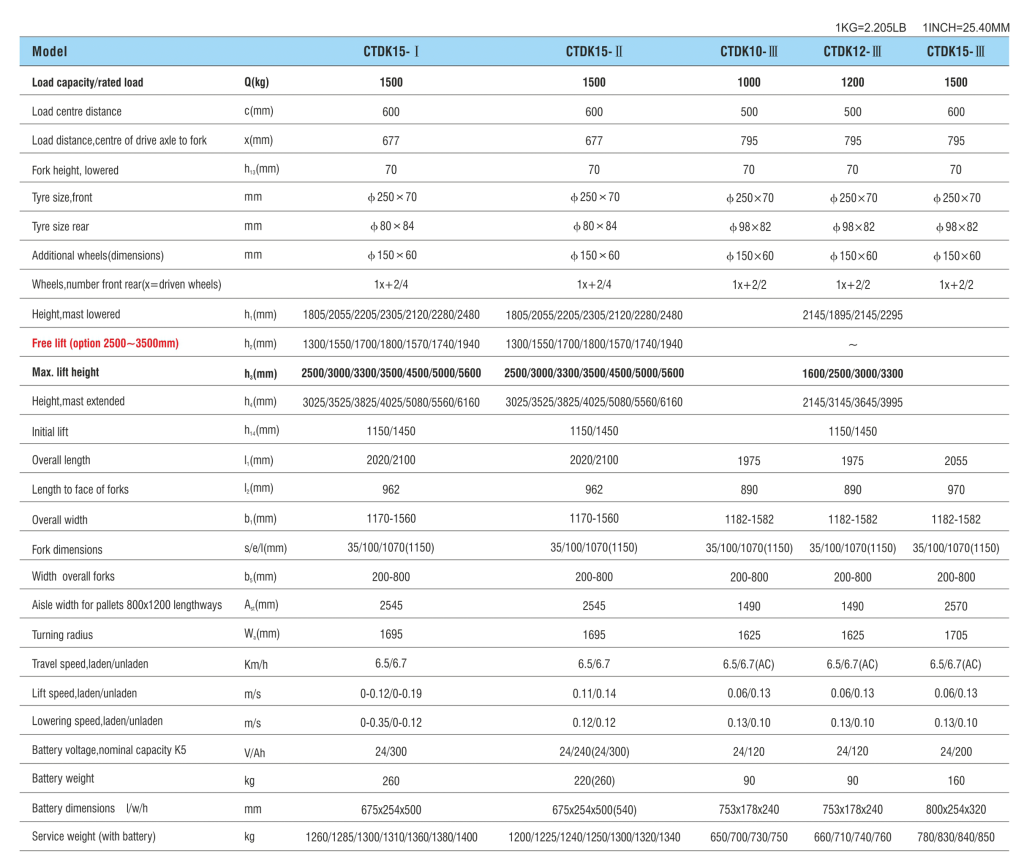
Task: Click 'Load capacity/rated load' row label
Action: [88, 82]
